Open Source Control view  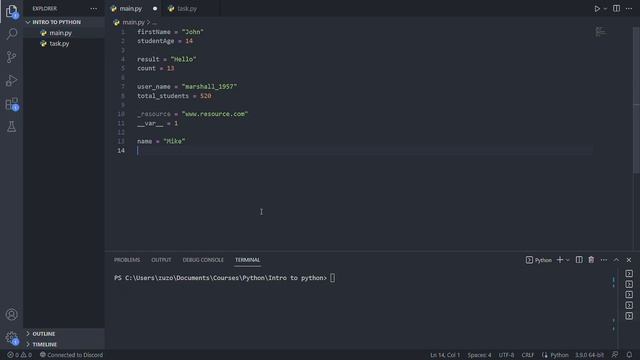[11, 57]
